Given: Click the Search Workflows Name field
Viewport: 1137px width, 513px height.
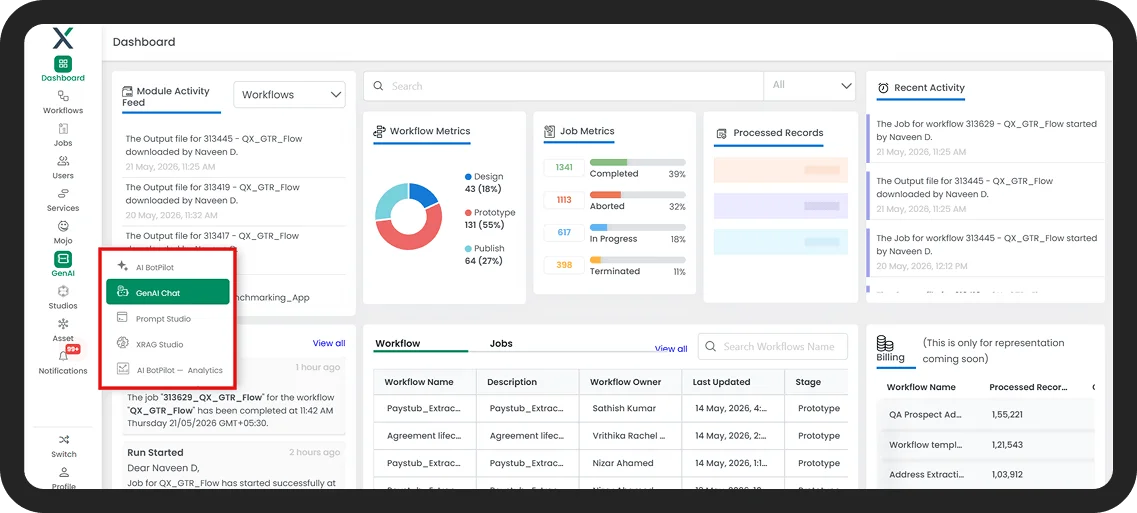Looking at the screenshot, I should pyautogui.click(x=772, y=347).
